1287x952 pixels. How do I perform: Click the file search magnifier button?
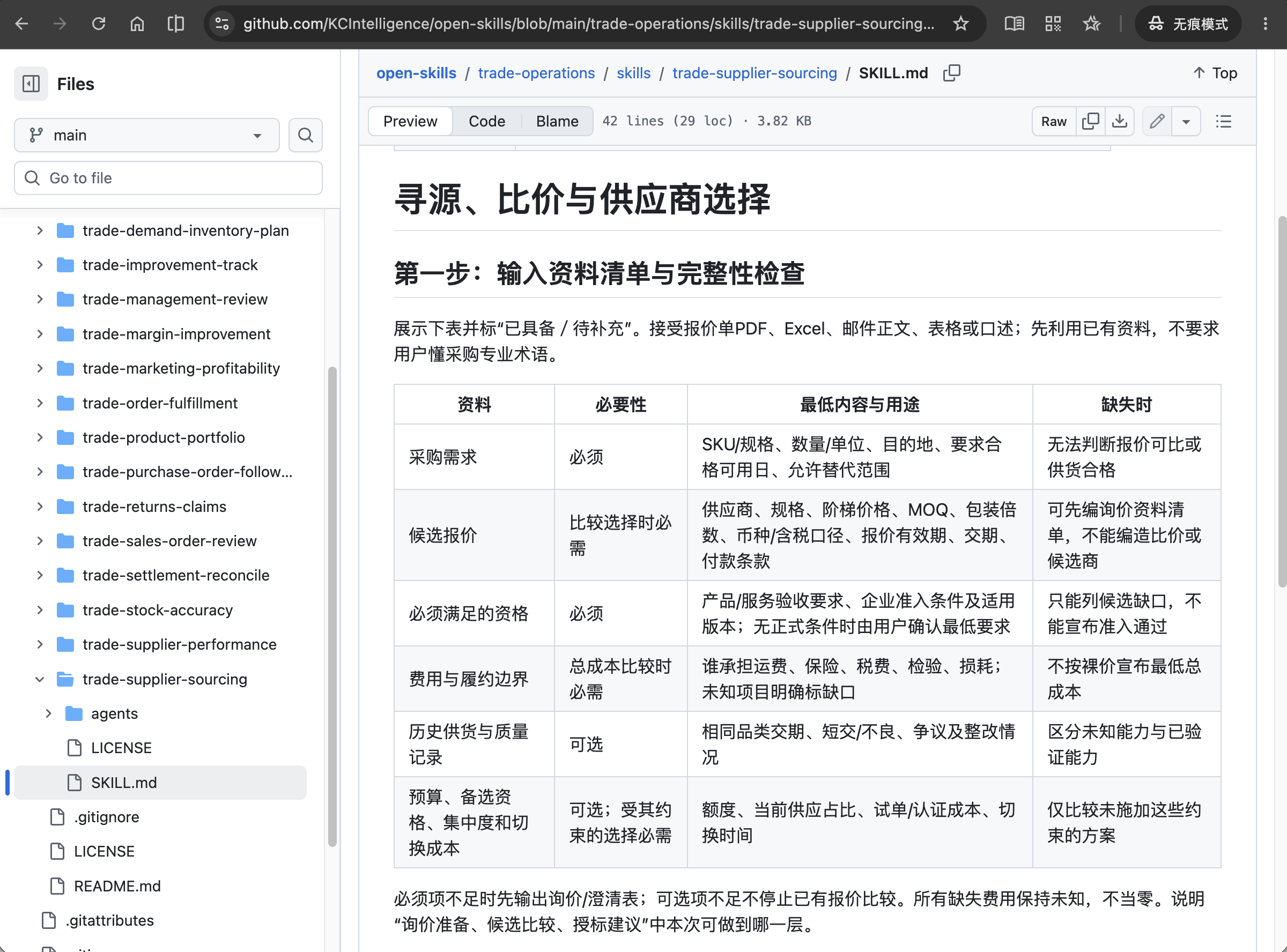306,136
